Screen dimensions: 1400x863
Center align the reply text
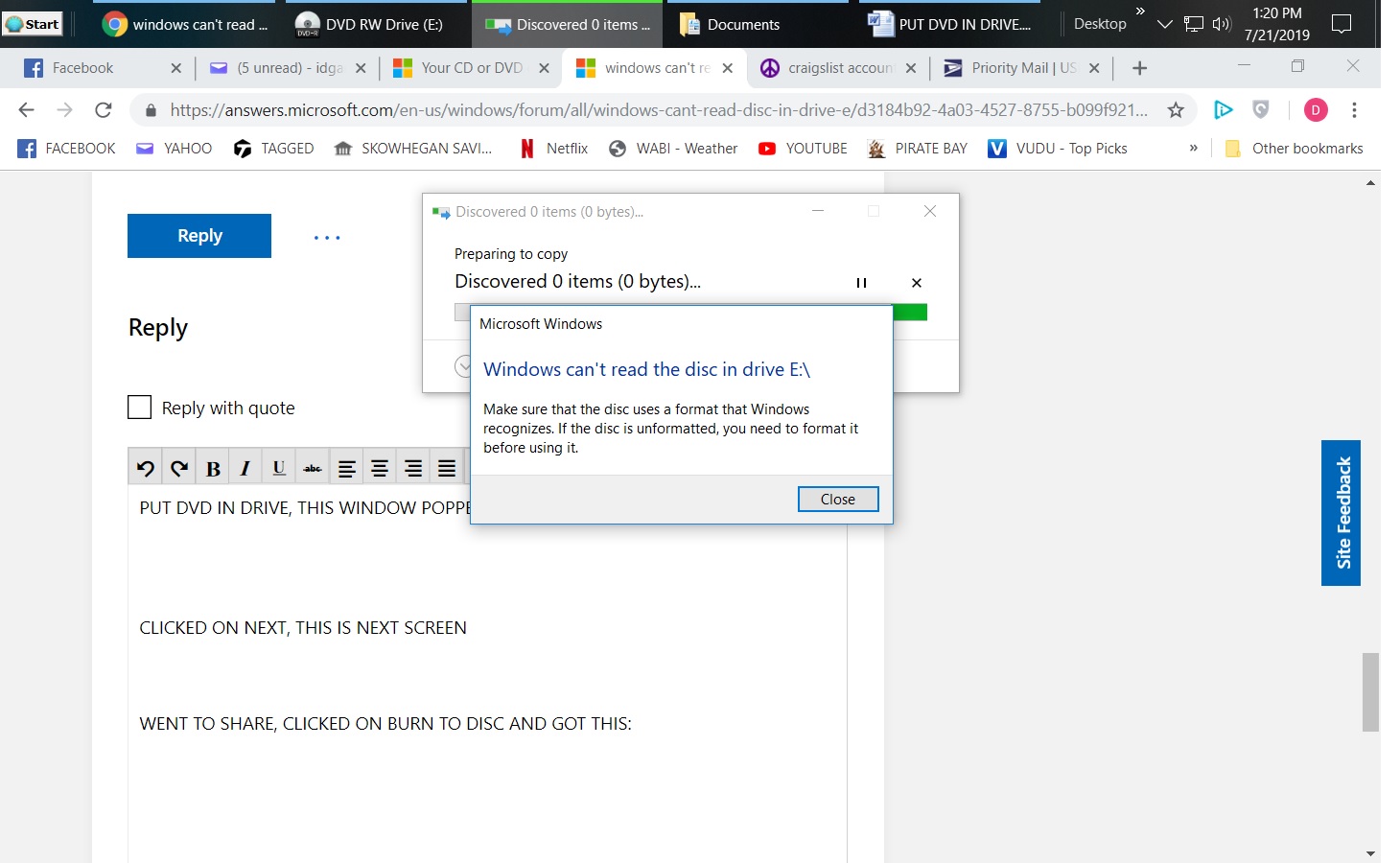coord(380,468)
